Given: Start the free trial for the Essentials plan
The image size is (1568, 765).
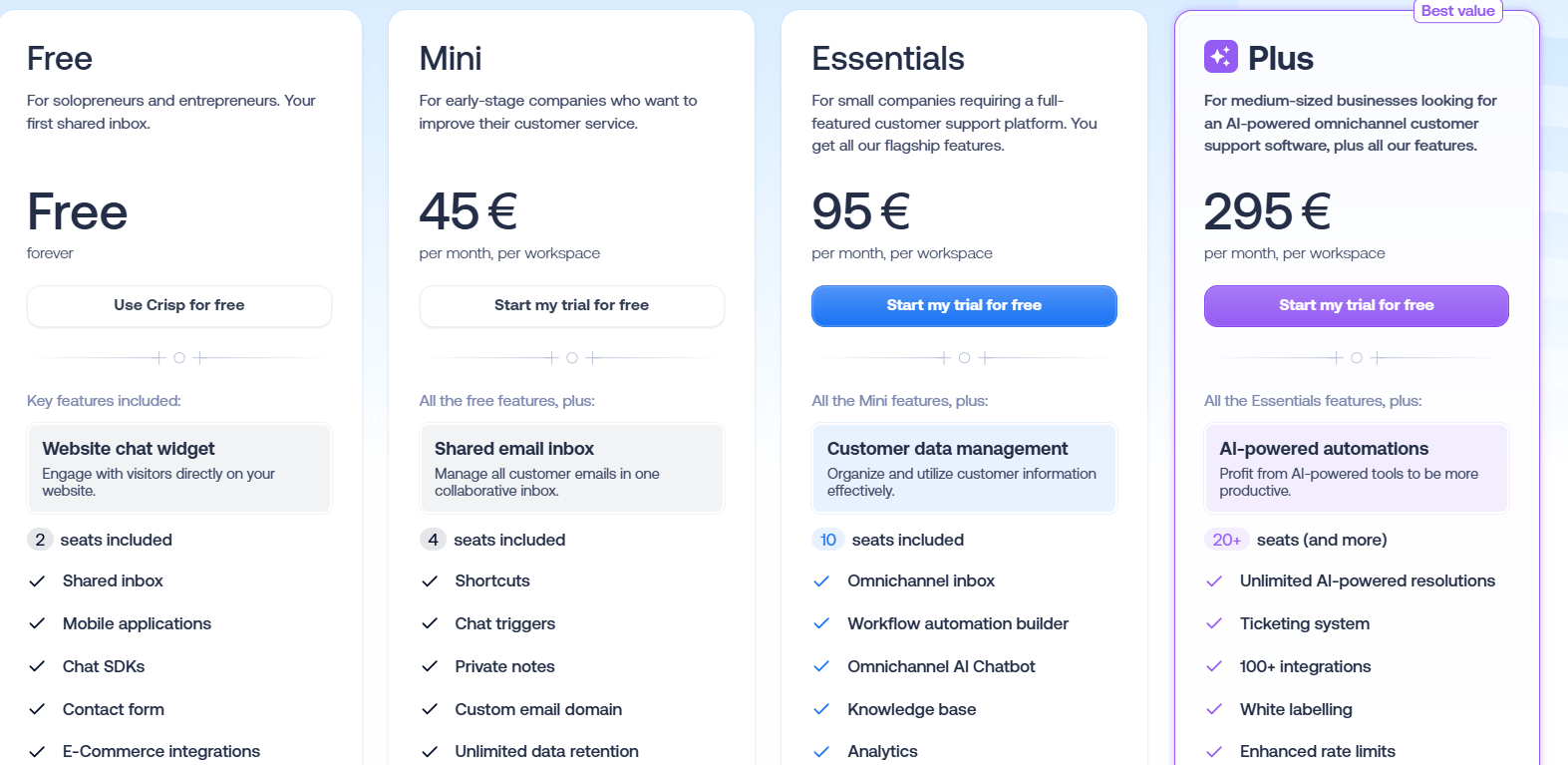Looking at the screenshot, I should (x=963, y=305).
